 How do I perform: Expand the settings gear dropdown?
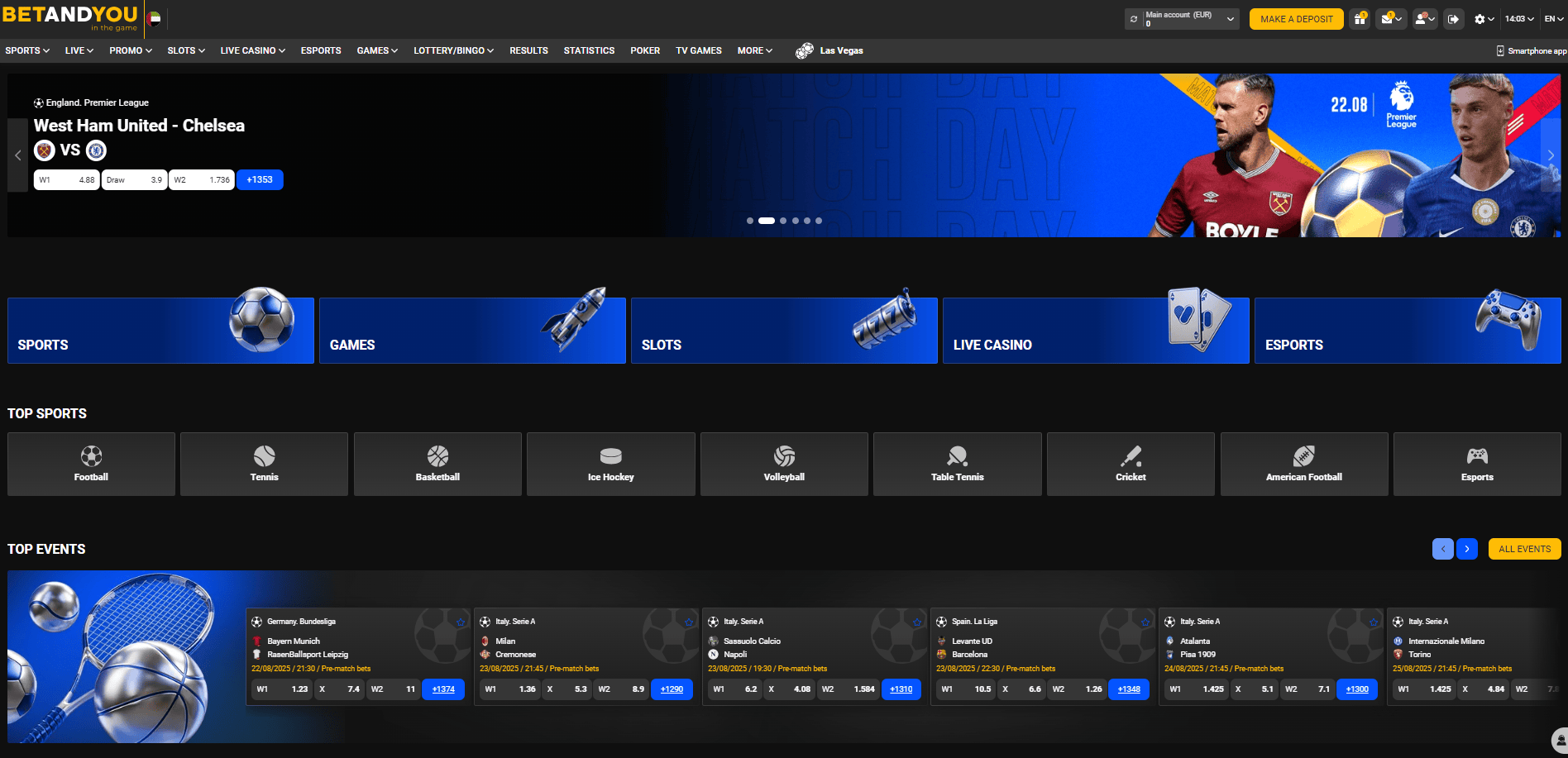pyautogui.click(x=1484, y=19)
